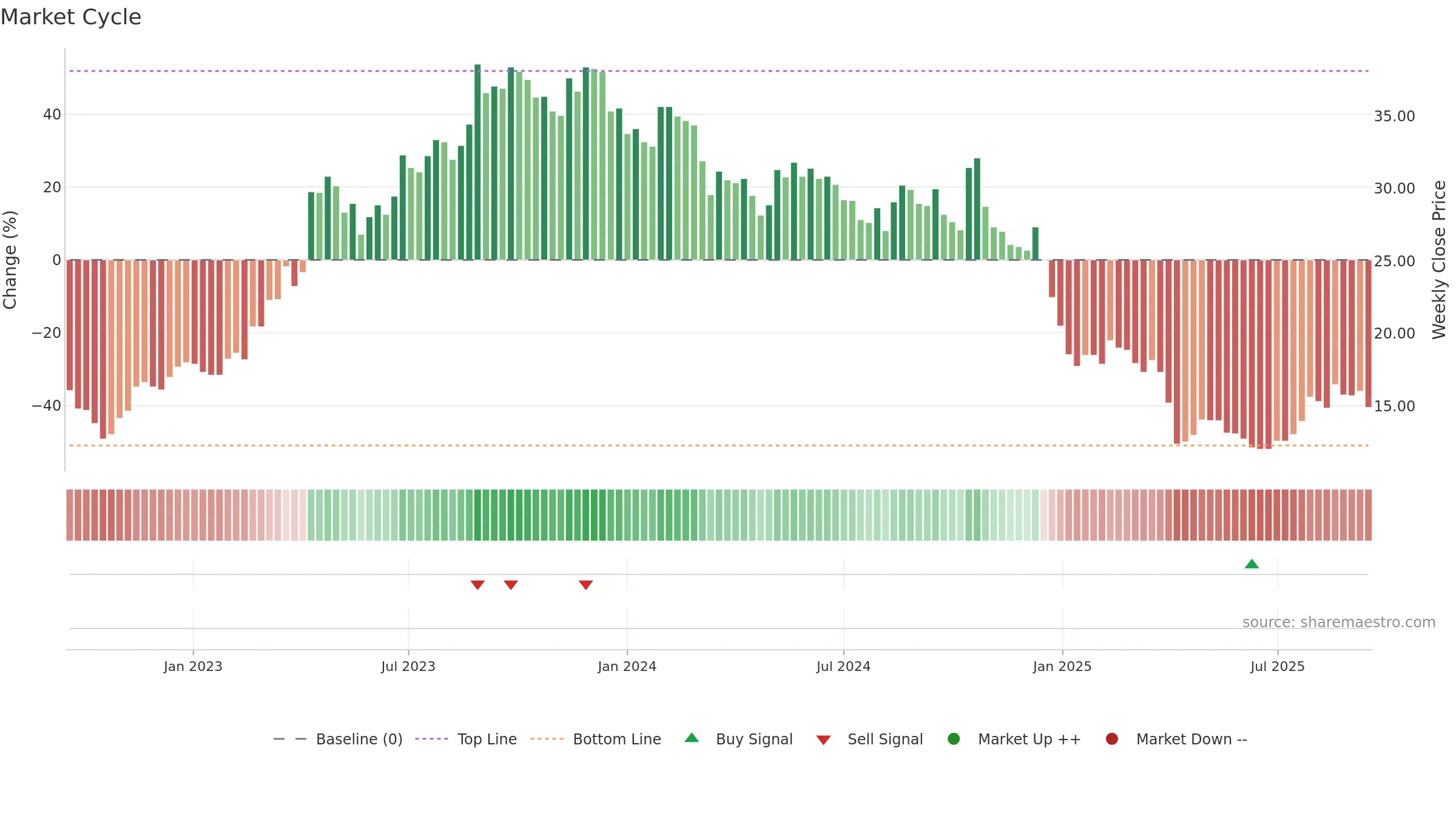Click the Change (%) y-axis title
The height and width of the screenshot is (819, 1456).
pyautogui.click(x=10, y=260)
